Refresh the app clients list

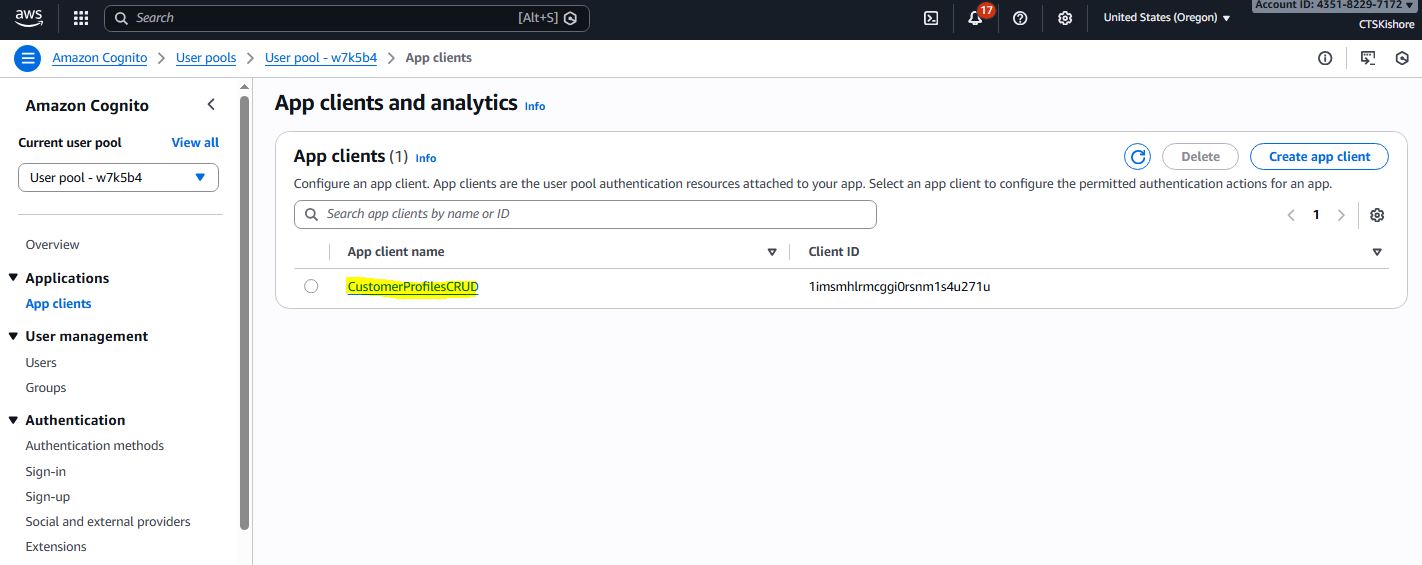1137,157
